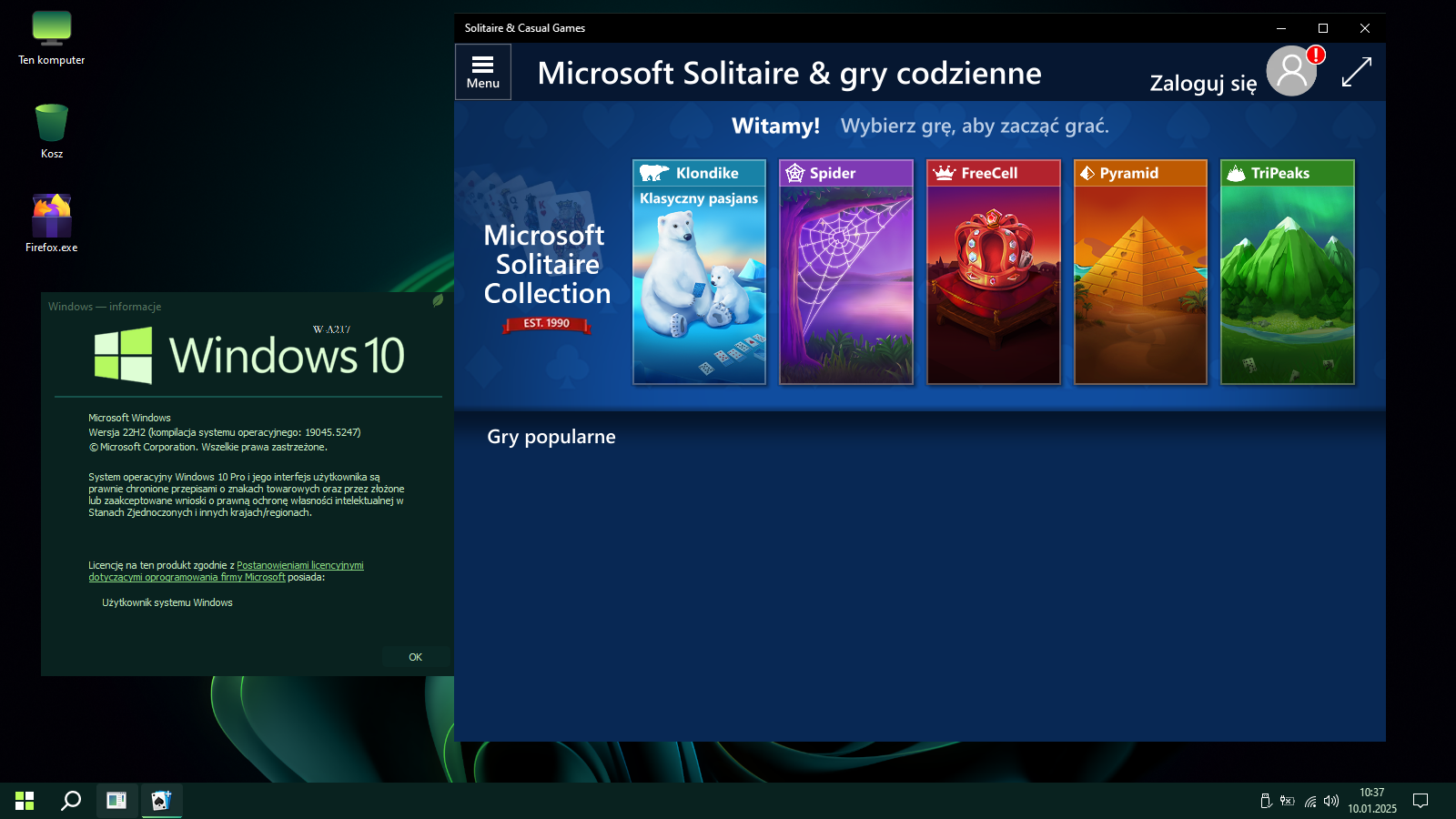
Task: Open the Ten komputer desktop icon
Action: 52,38
